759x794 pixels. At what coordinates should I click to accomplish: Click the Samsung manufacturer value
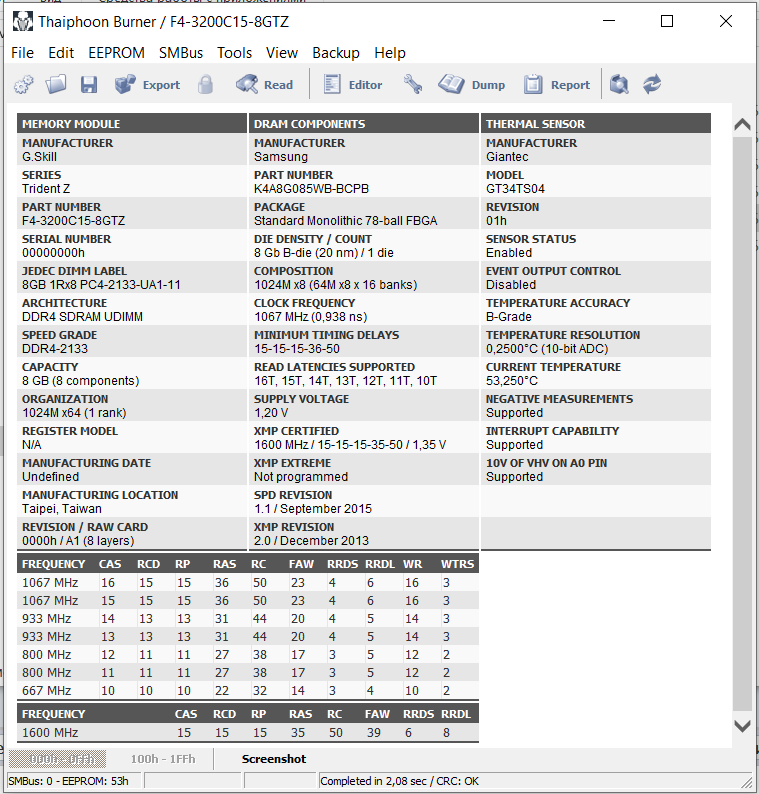(x=281, y=157)
